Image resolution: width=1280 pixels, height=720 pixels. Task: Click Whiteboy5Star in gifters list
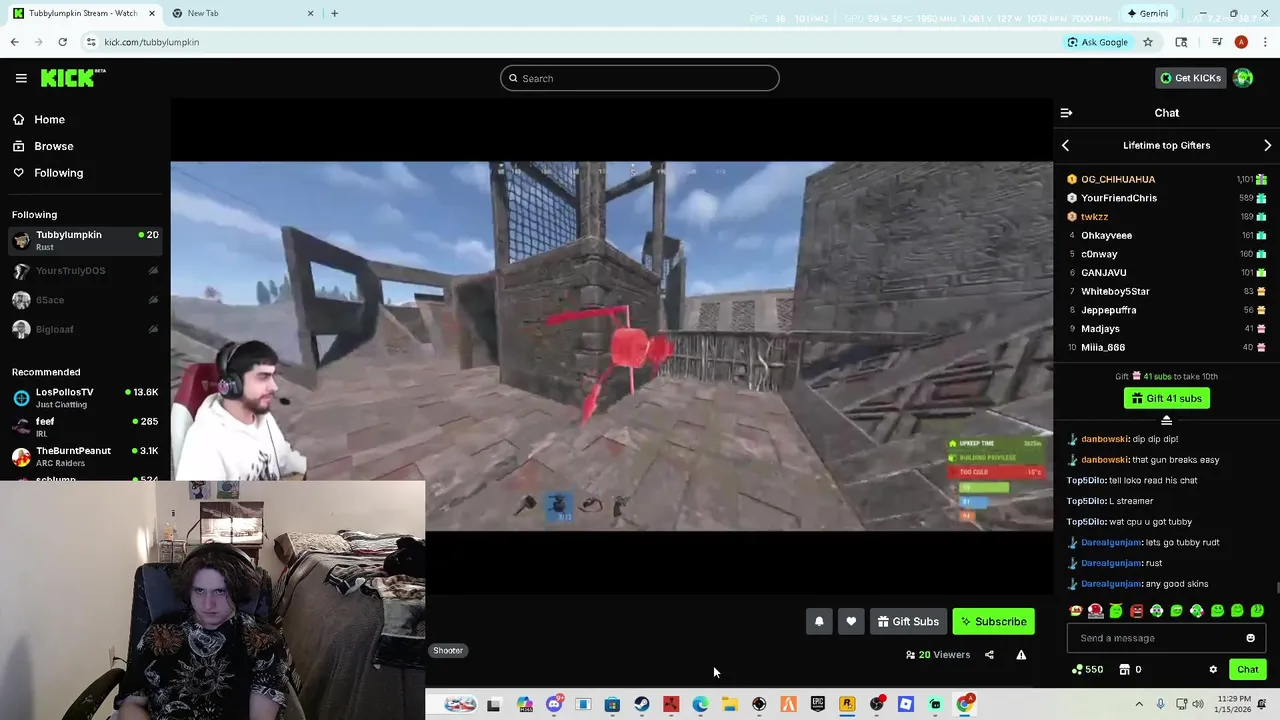[1115, 291]
